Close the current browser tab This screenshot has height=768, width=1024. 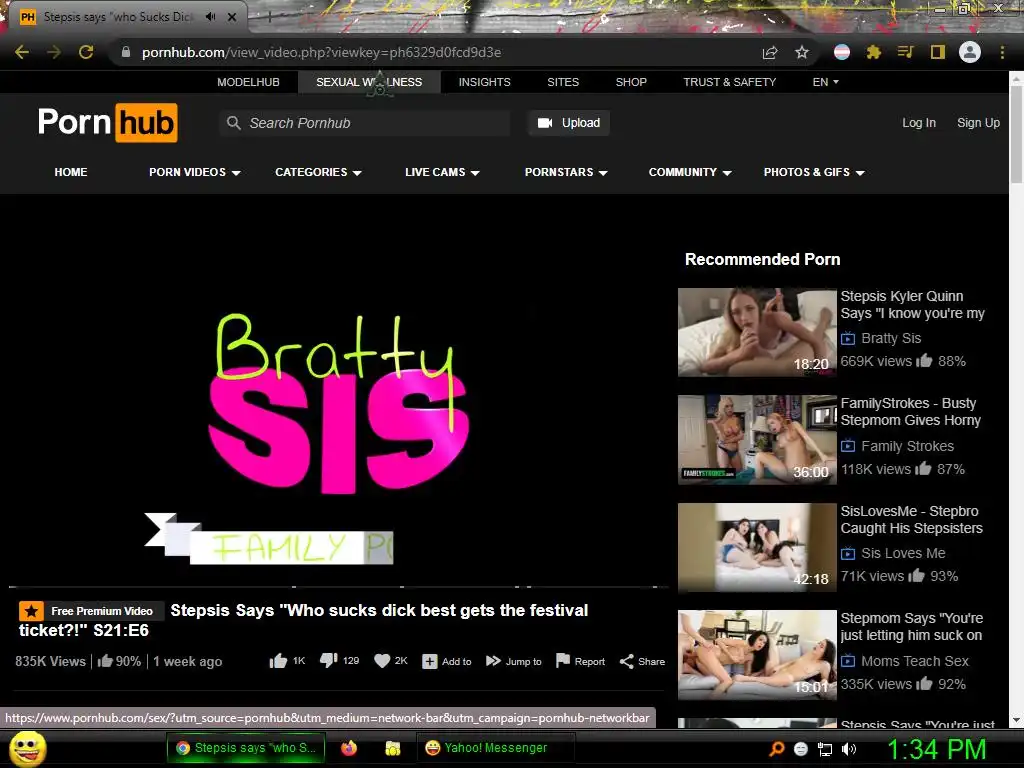232,17
